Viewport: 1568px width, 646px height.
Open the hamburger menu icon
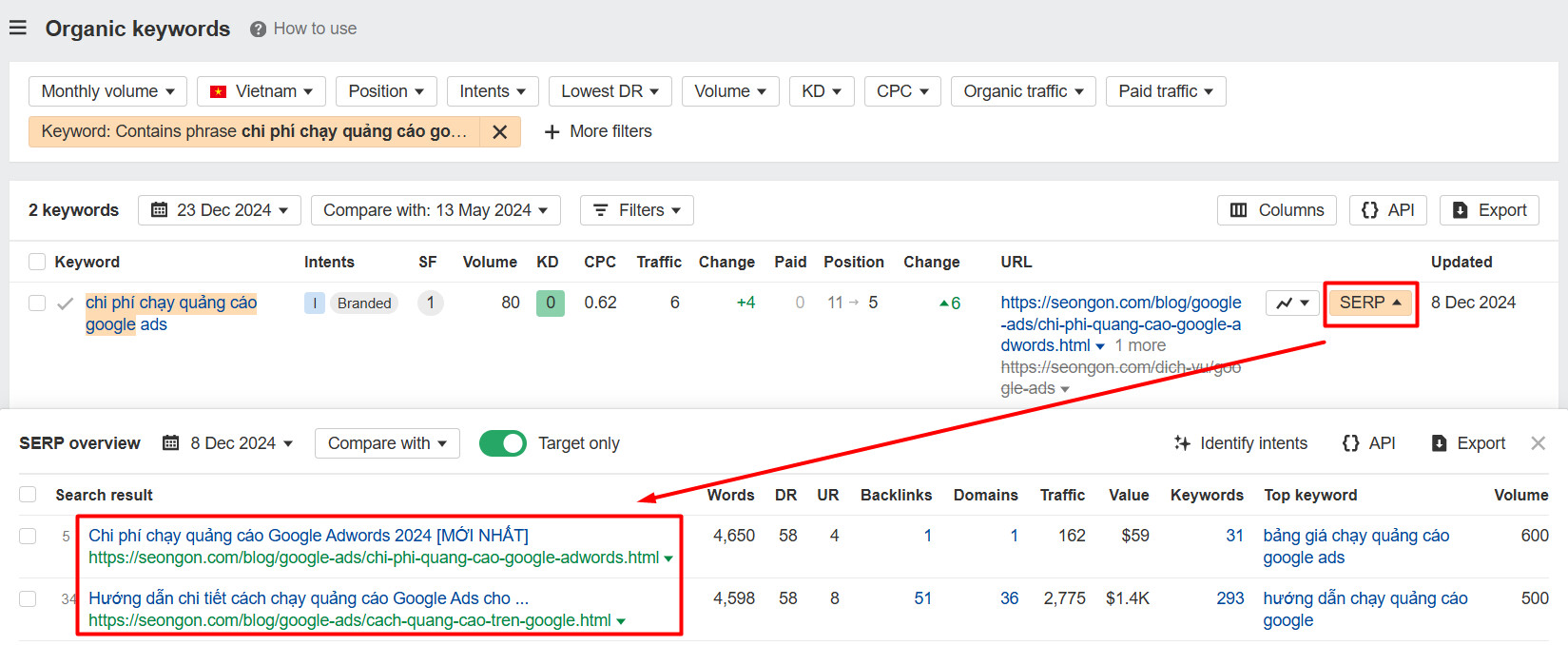point(17,29)
